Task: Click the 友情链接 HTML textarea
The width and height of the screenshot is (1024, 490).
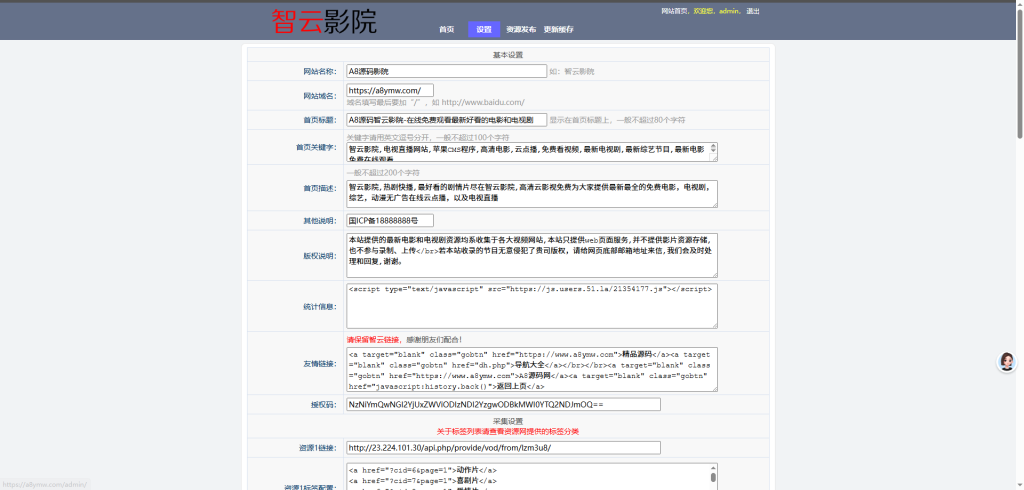Action: tap(532, 369)
